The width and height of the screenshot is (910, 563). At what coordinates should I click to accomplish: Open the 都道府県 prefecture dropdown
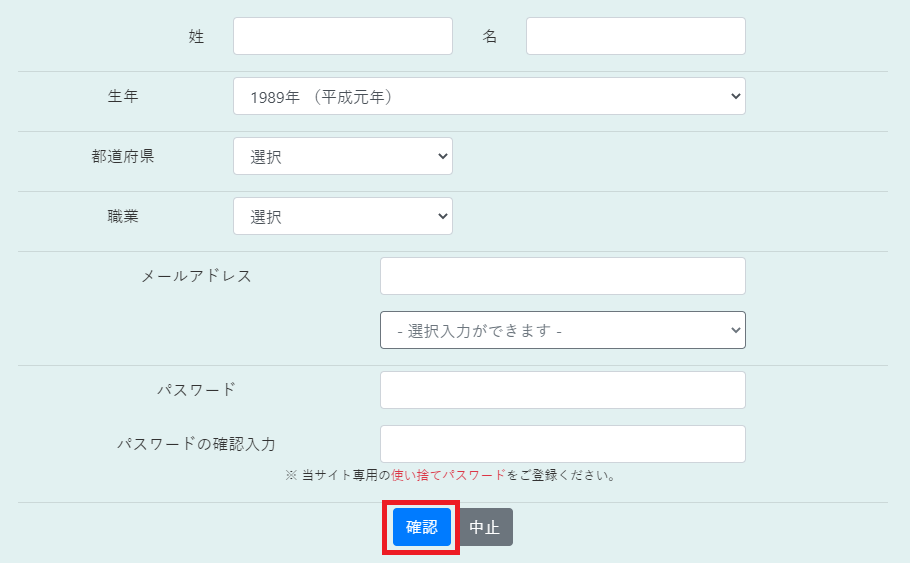click(343, 156)
